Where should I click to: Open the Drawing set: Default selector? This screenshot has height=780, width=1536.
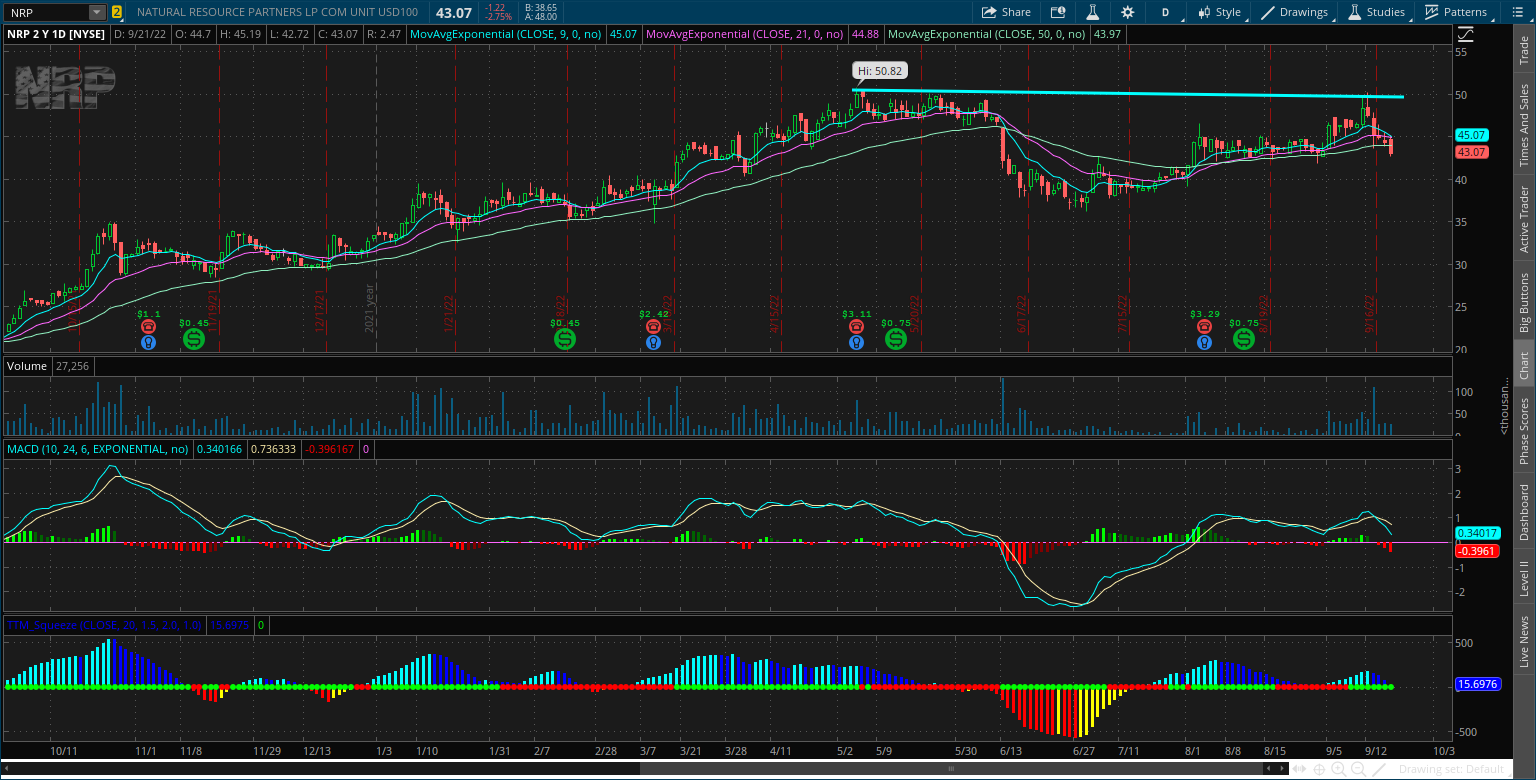1451,769
